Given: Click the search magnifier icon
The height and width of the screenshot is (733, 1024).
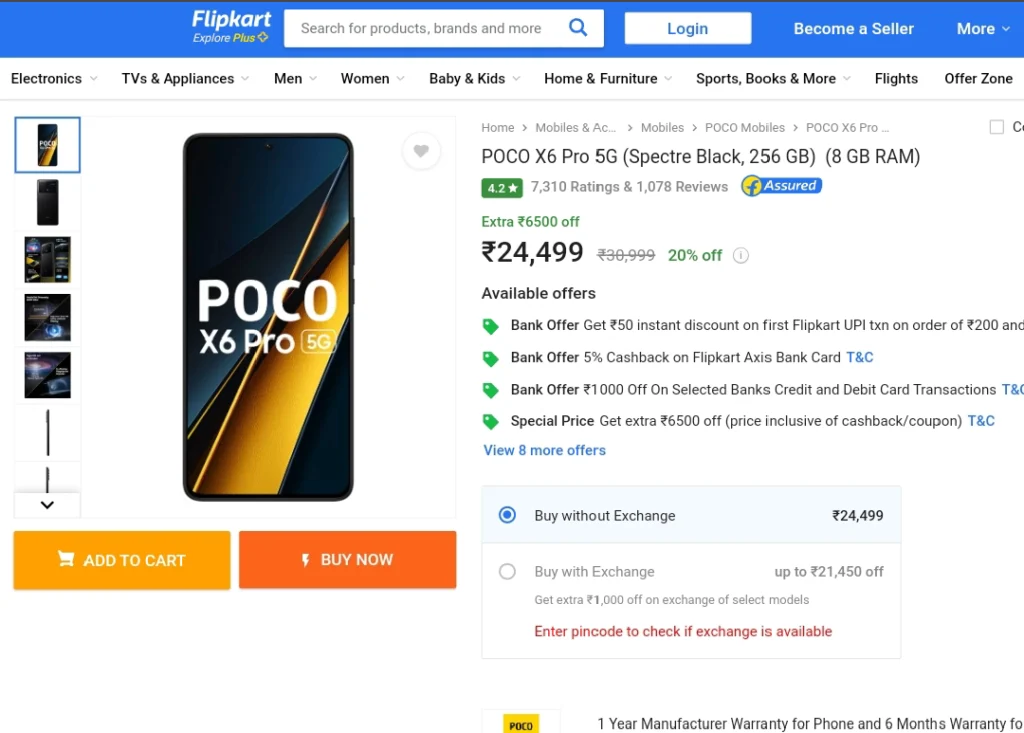Looking at the screenshot, I should (578, 28).
